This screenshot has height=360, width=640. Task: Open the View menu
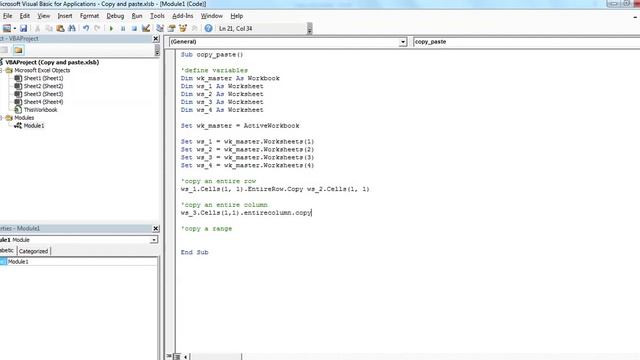pos(44,16)
